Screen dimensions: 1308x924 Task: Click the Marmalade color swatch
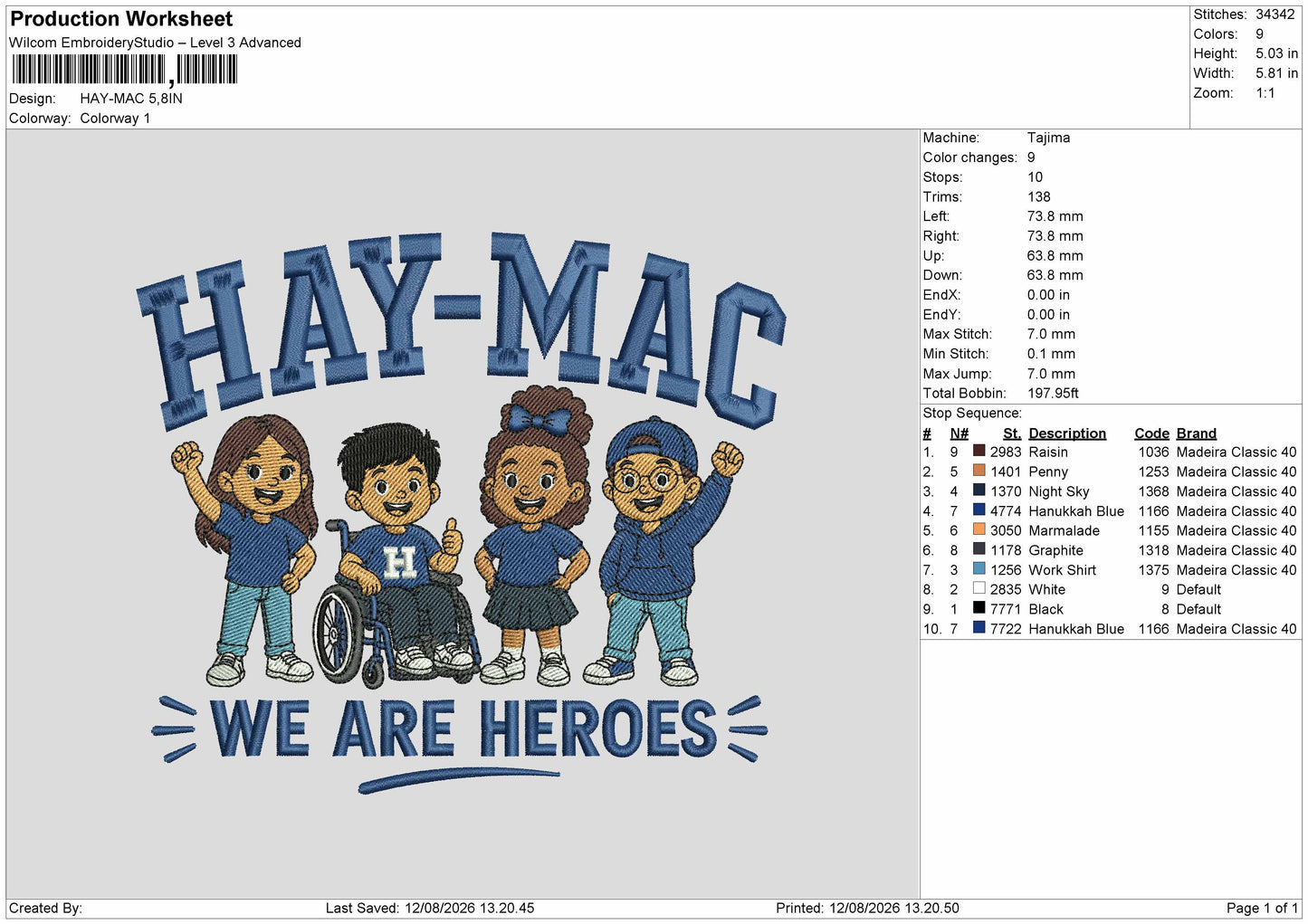coord(979,529)
